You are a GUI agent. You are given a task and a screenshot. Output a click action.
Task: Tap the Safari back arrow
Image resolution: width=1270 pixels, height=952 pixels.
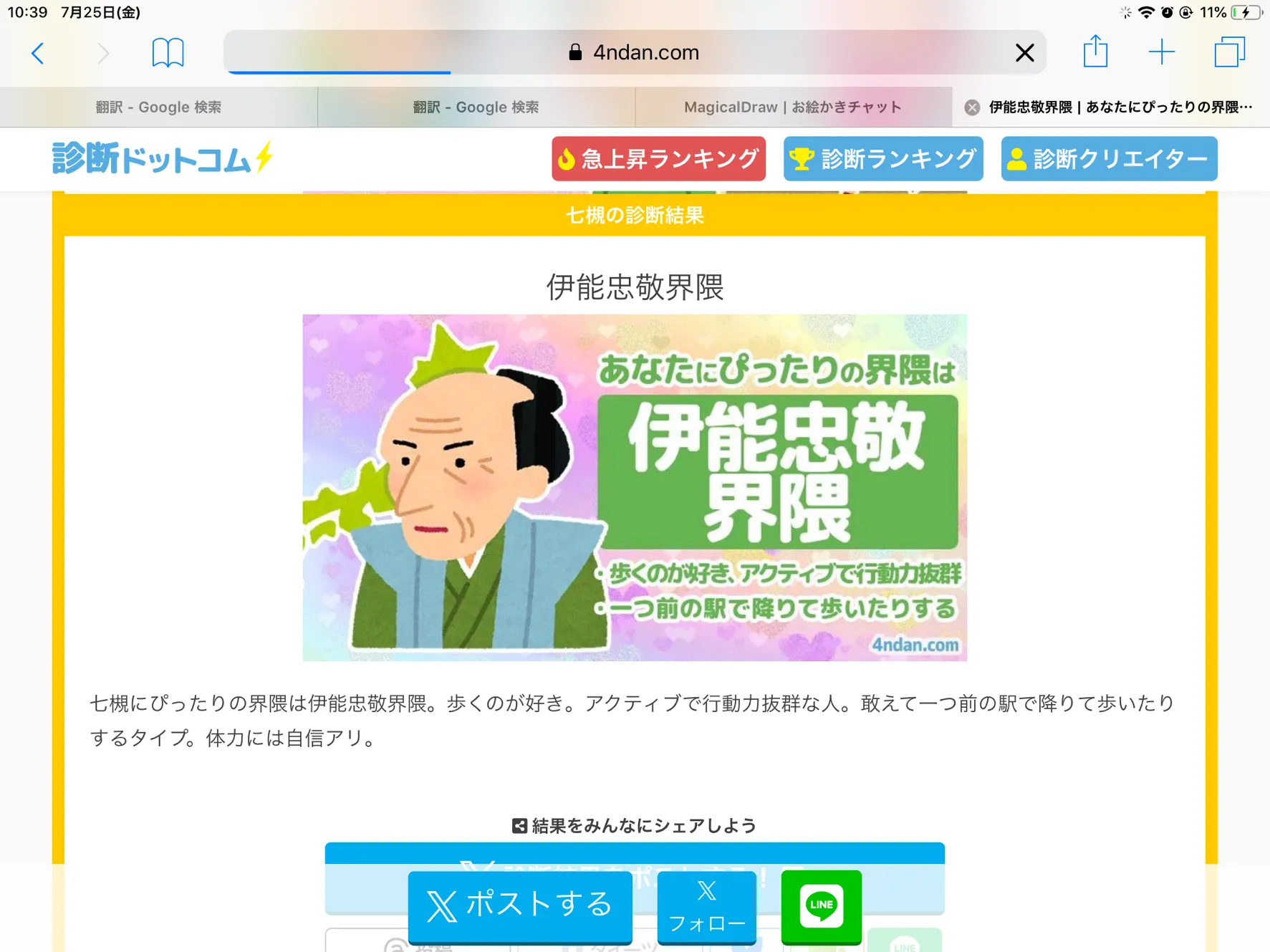(38, 53)
